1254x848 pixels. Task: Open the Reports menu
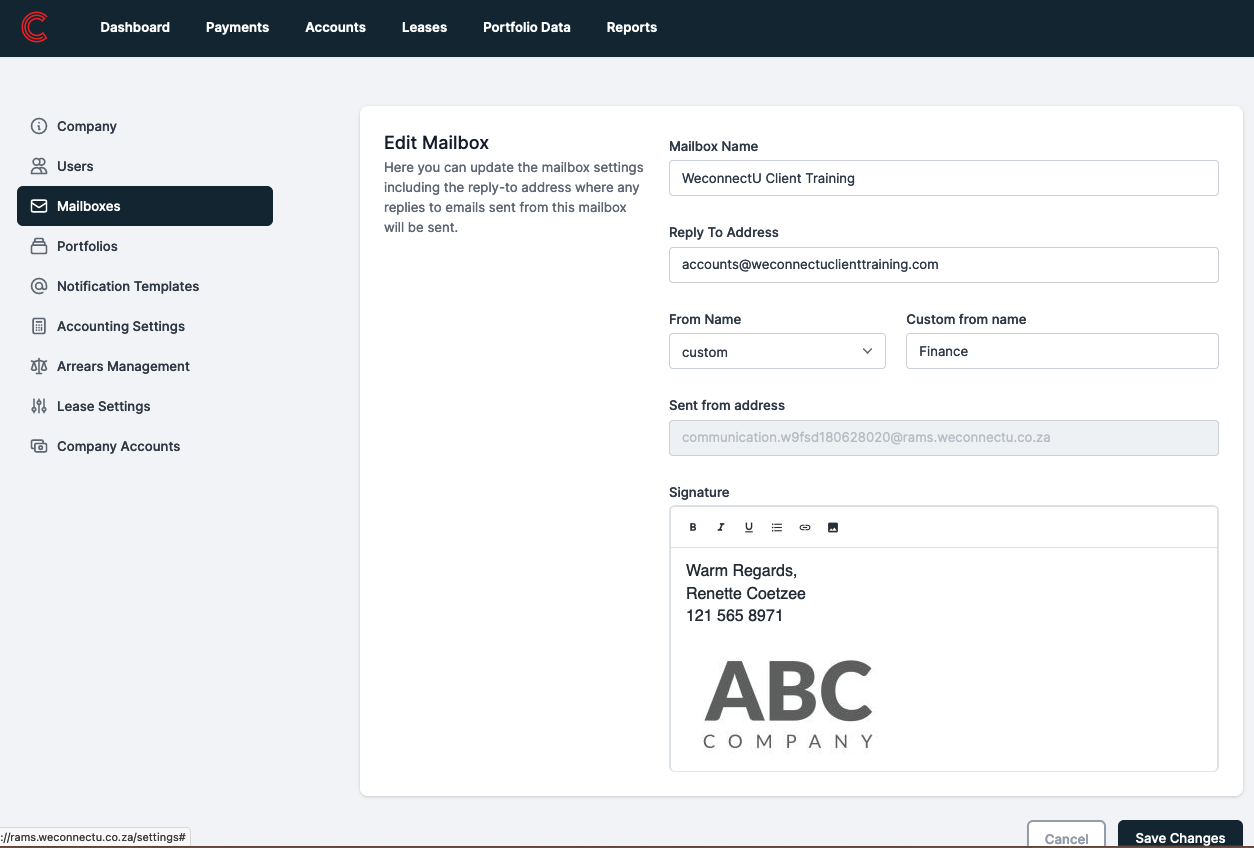pos(631,27)
